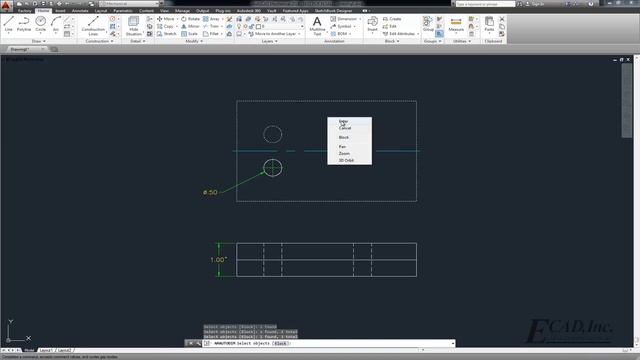Click the application menu logo button
Screen dimensions: 640x360
pyautogui.click(x=6, y=6)
